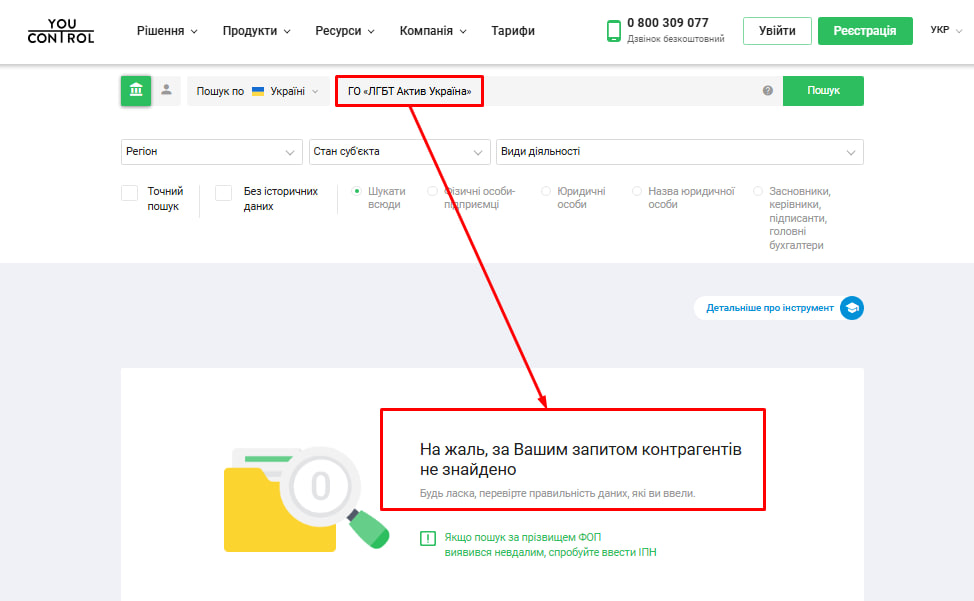Click the YouControl logo
This screenshot has height=601, width=974.
coord(61,31)
